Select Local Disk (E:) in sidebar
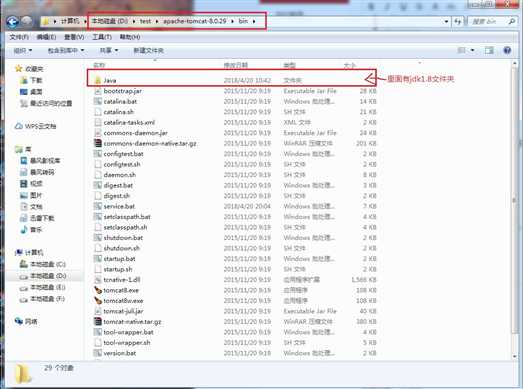Viewport: 523px width, 389px height. tap(42, 287)
